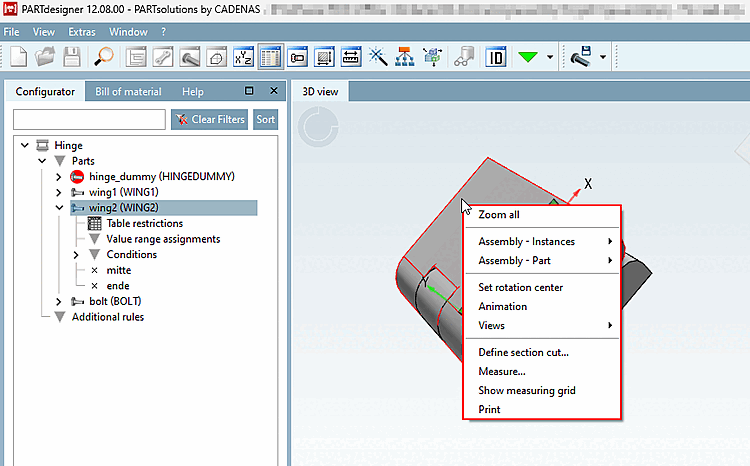Select the mitte tree item
The height and width of the screenshot is (466, 750).
tap(119, 270)
